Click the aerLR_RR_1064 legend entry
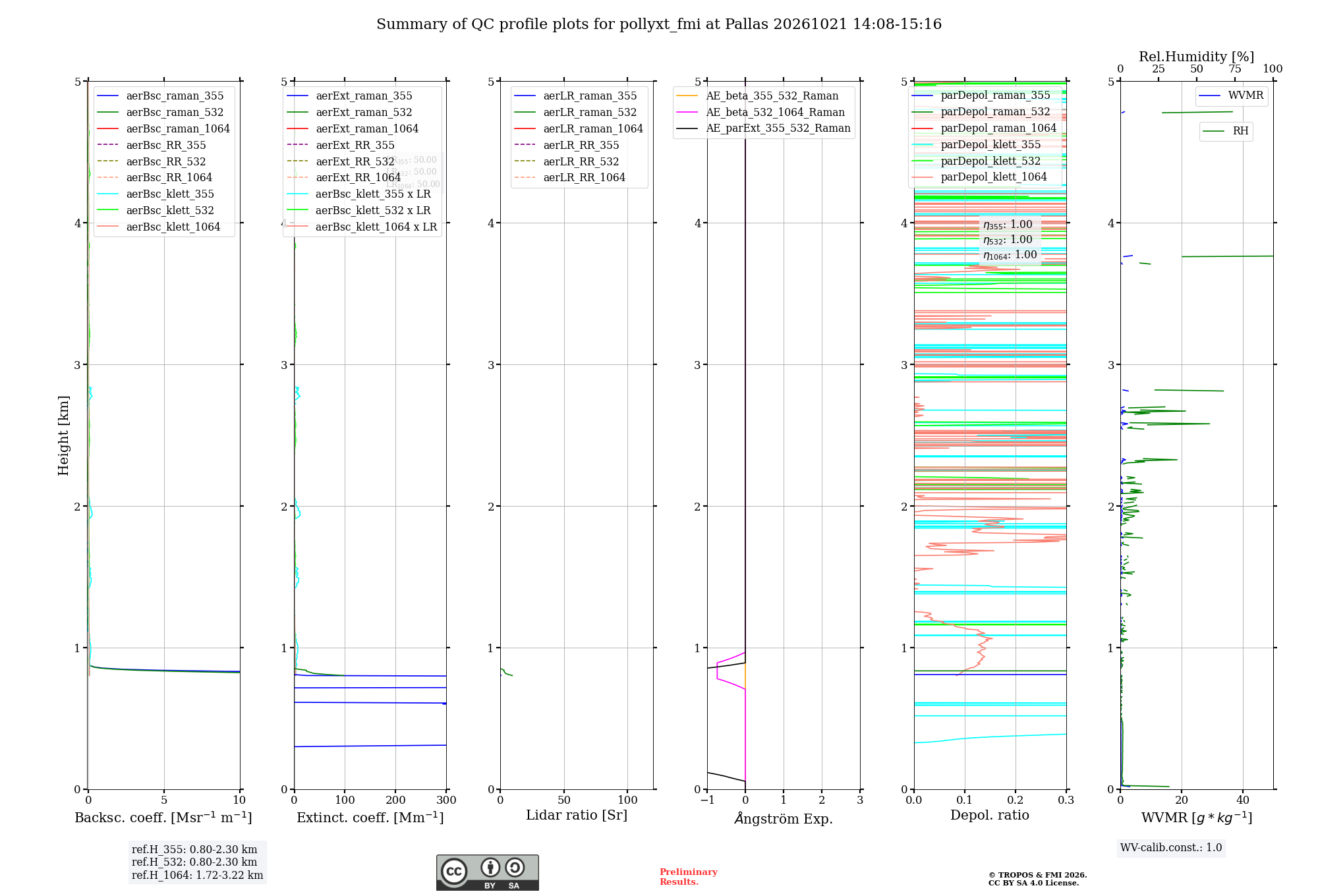Screen dimensions: 1318x896 (x=569, y=178)
